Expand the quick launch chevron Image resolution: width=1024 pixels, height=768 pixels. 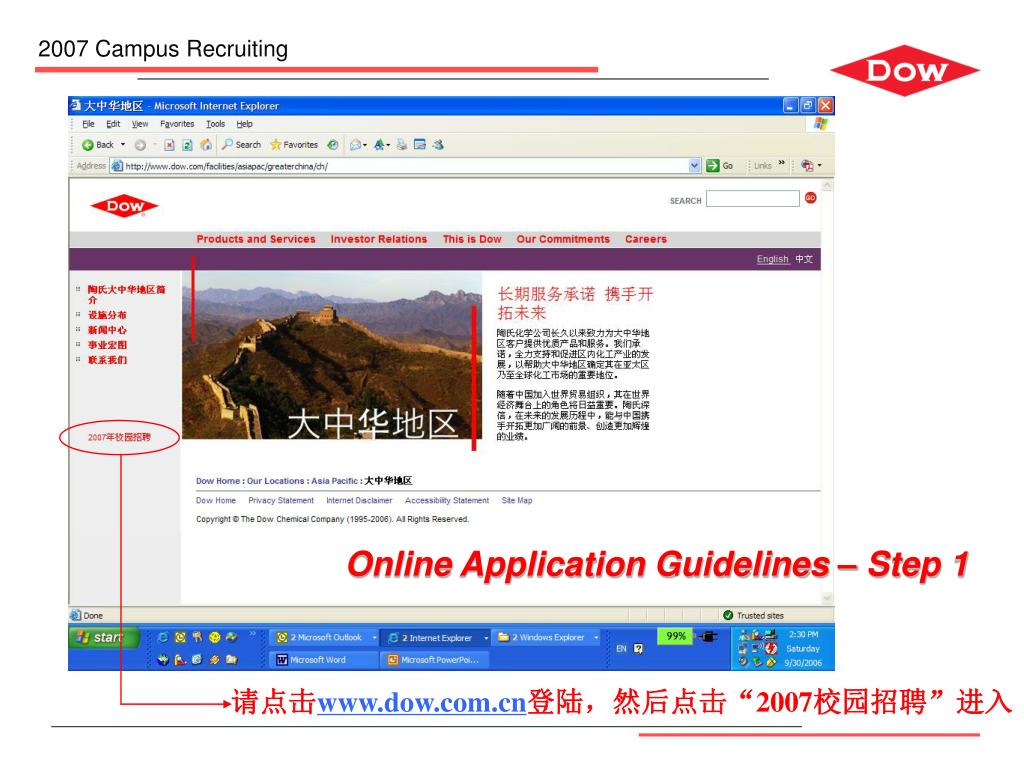[x=253, y=634]
